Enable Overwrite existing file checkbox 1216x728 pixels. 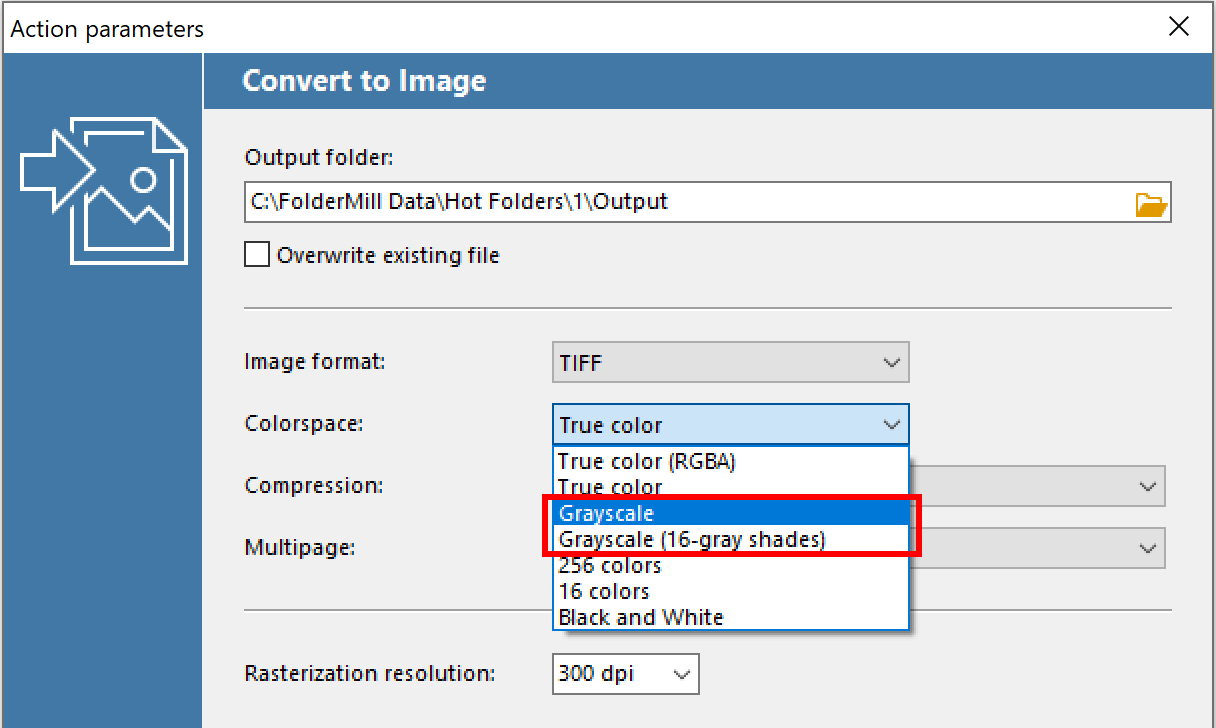[257, 255]
